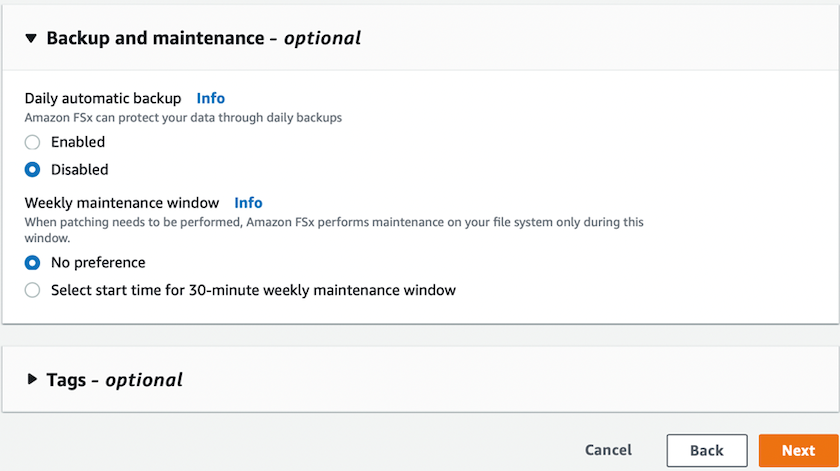Proceed with the orange Next button
This screenshot has width=840, height=471.
tap(798, 450)
